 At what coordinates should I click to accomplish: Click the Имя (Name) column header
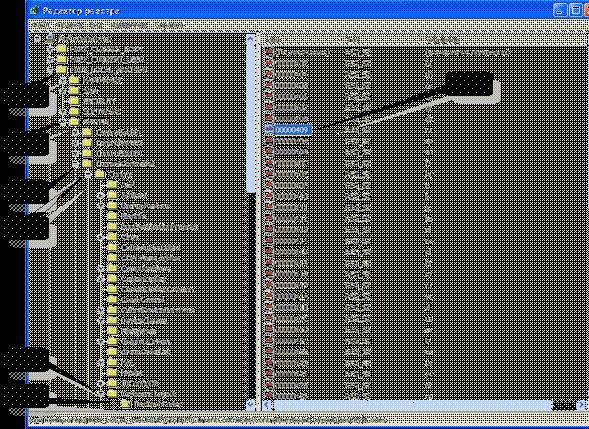[x=272, y=39]
